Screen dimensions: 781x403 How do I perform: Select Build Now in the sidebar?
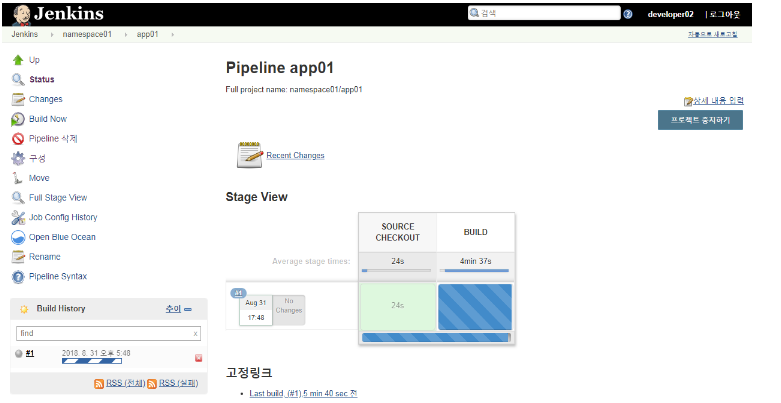[x=48, y=119]
